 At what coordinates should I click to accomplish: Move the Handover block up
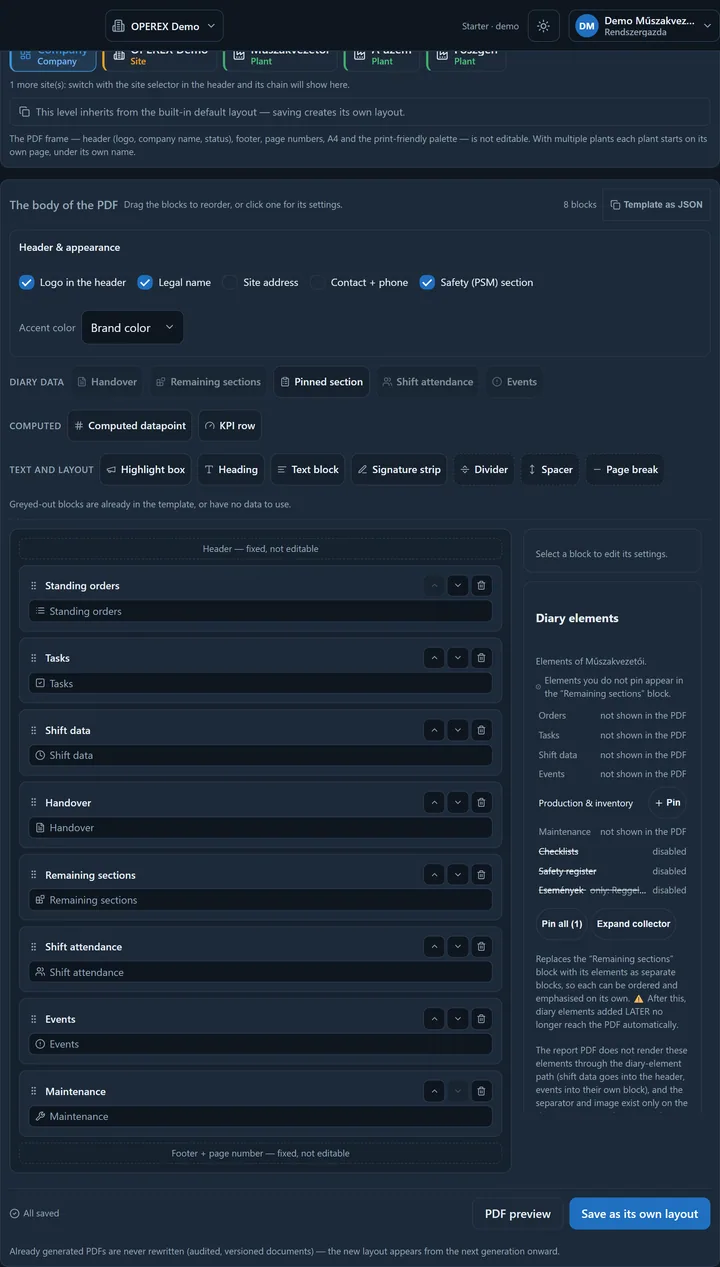click(434, 802)
